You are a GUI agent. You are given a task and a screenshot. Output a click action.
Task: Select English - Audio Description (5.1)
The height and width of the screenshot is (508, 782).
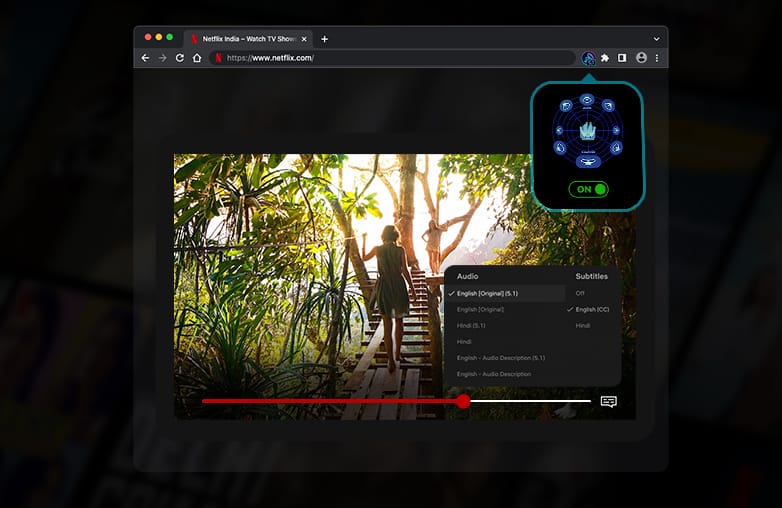[x=501, y=358]
